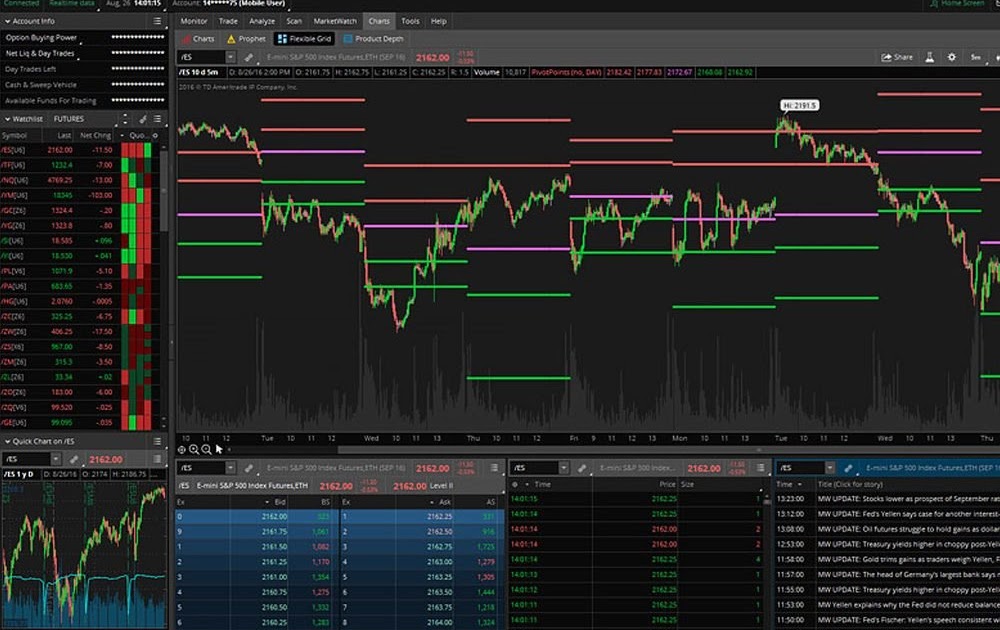Click the main chart symbol input field
Image resolution: width=1000 pixels, height=630 pixels.
click(x=201, y=57)
